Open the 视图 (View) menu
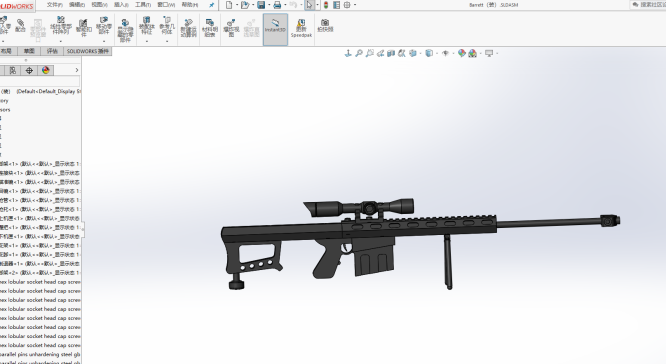 99,5
